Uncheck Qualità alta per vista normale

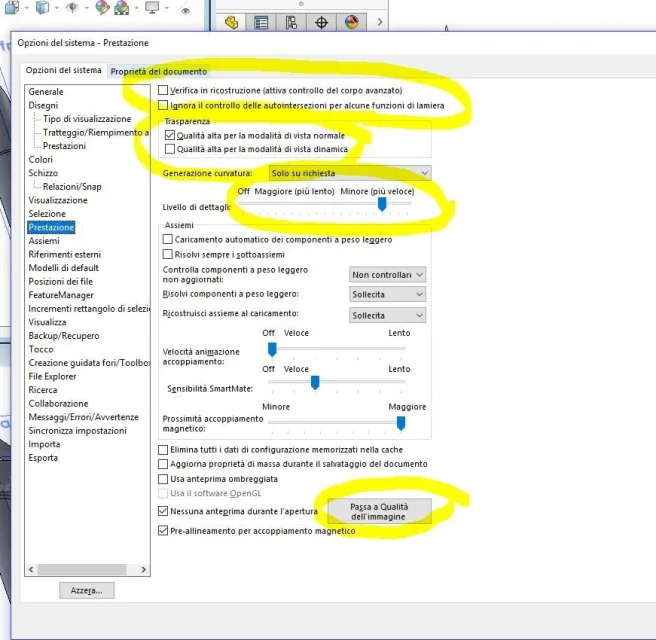point(170,135)
